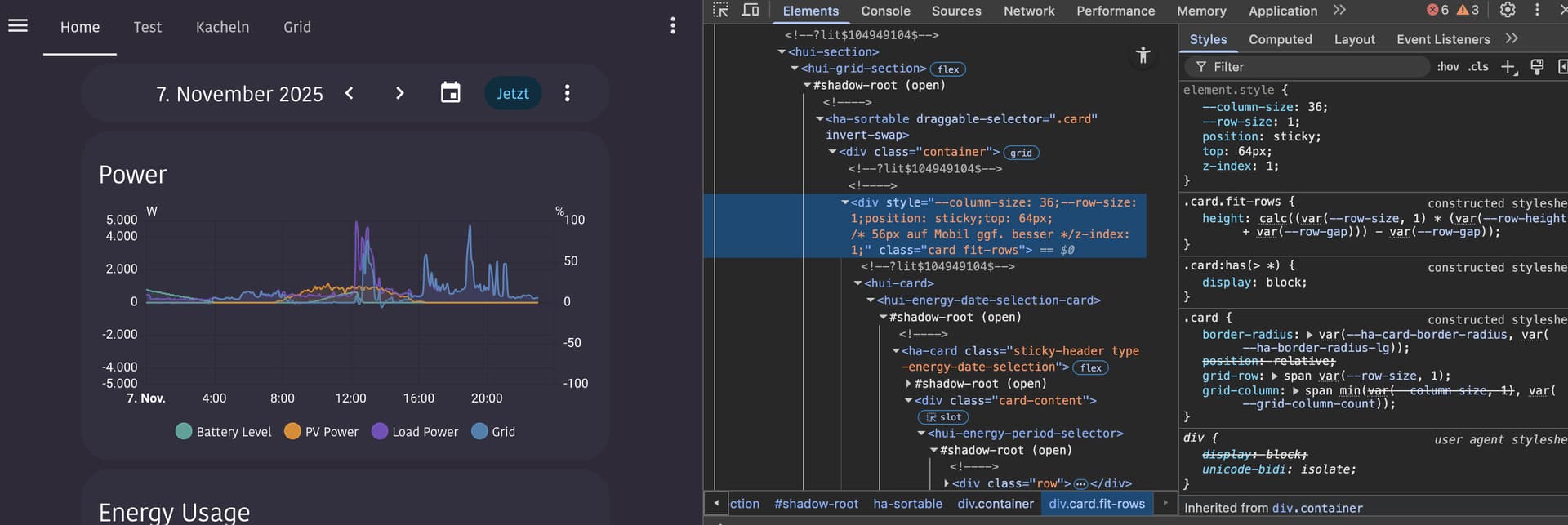Open DevTools settings gear
The height and width of the screenshot is (525, 1568).
1508,10
